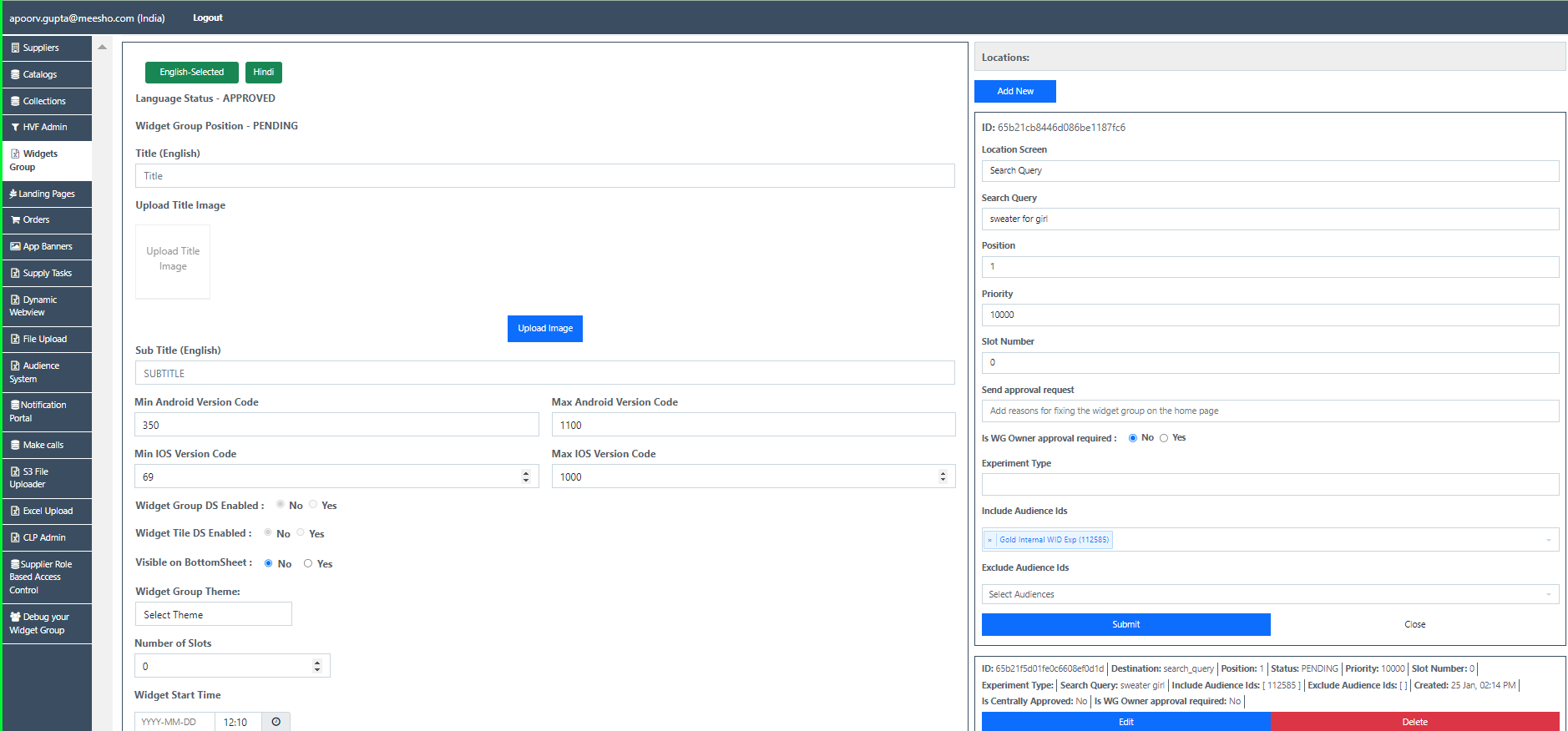The image size is (1568, 731).
Task: Click the Notification Portal icon
Action: [x=15, y=406]
